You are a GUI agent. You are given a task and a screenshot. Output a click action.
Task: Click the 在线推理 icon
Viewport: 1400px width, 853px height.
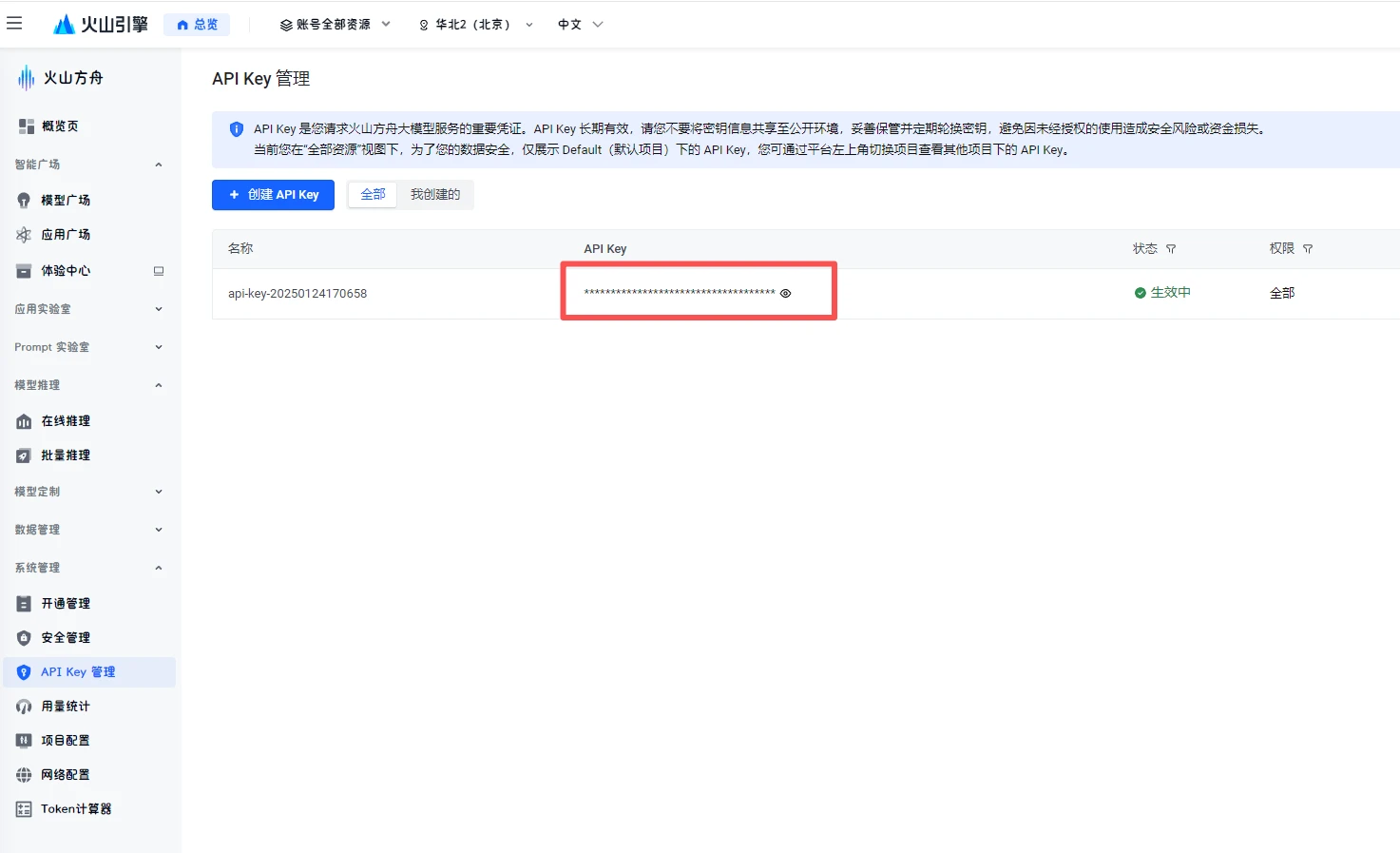pos(23,420)
